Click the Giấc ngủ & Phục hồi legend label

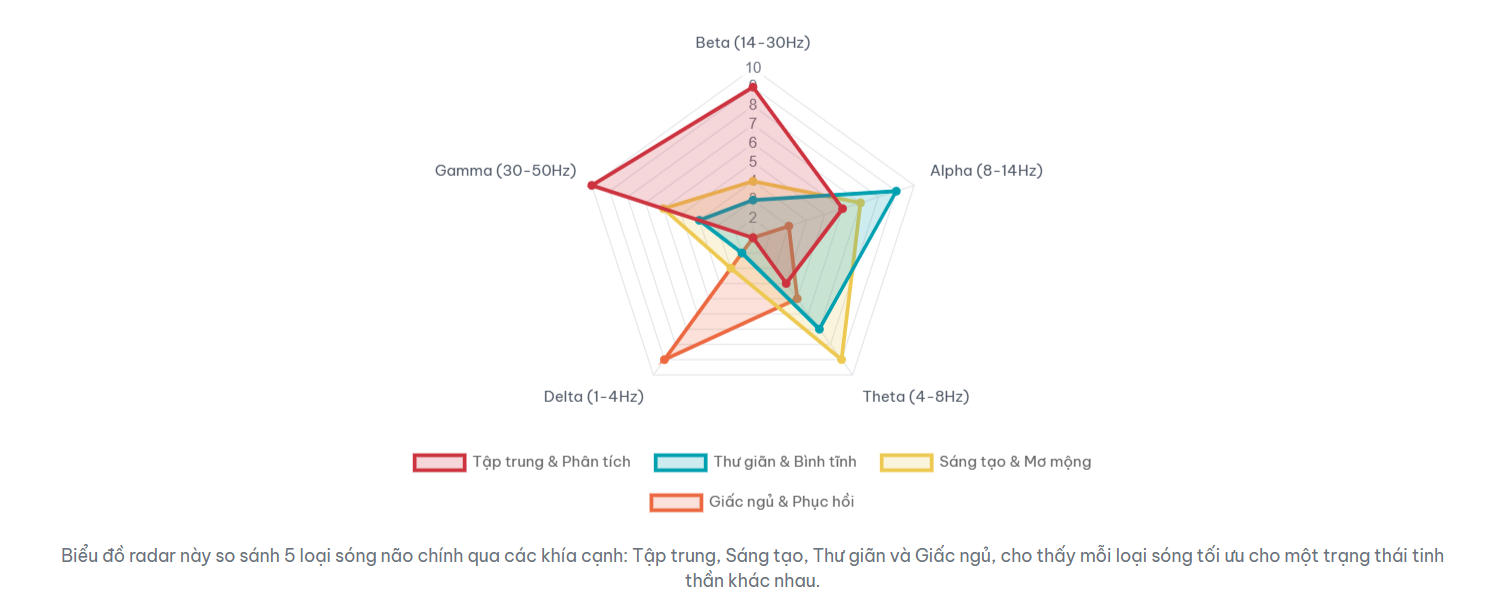tap(781, 502)
